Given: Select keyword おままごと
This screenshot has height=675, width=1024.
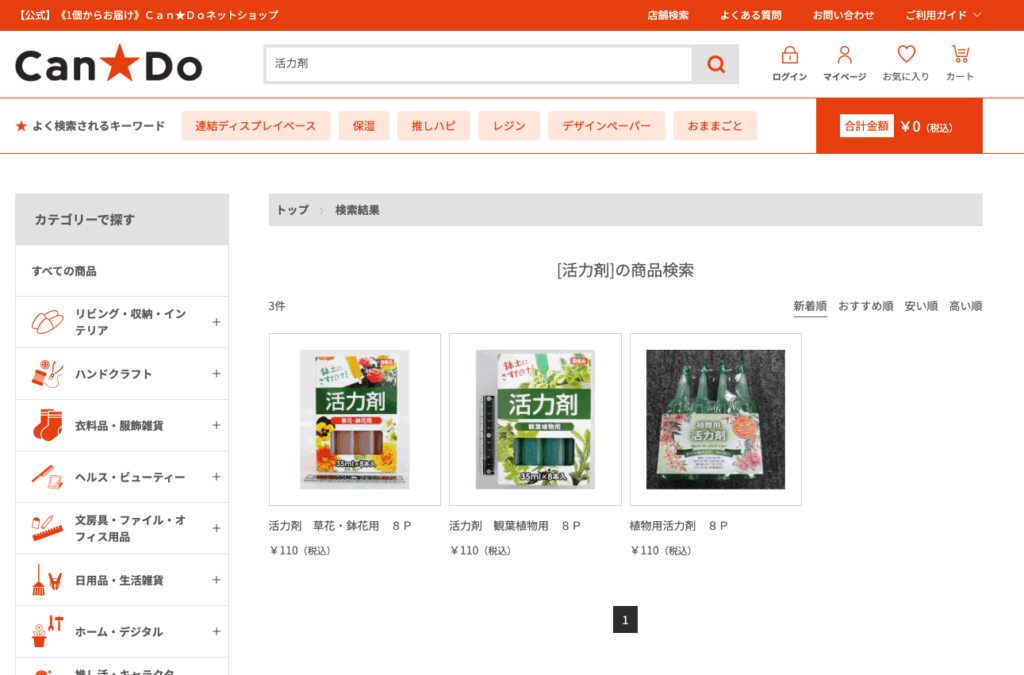Looking at the screenshot, I should (x=715, y=126).
